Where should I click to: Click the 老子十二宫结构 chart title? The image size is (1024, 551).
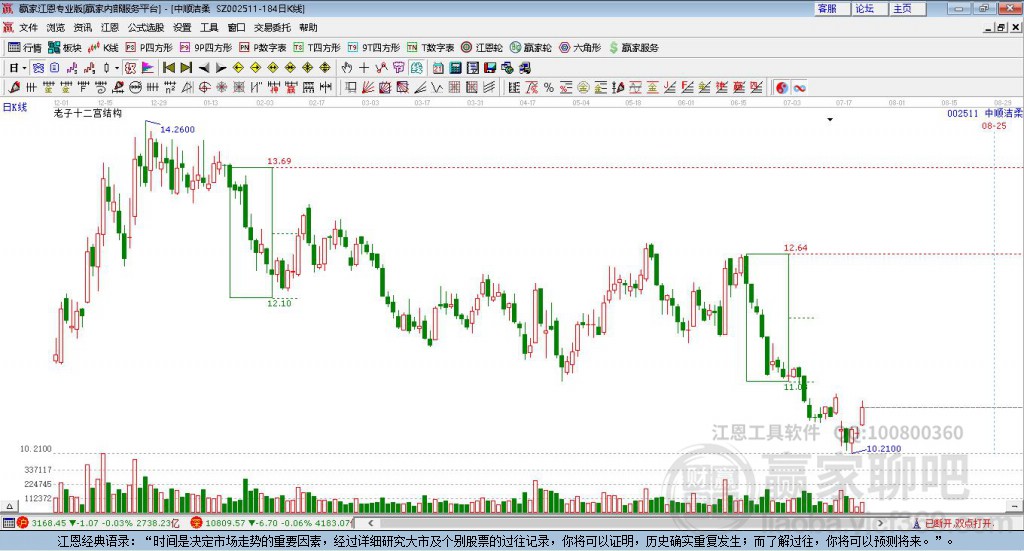point(88,113)
